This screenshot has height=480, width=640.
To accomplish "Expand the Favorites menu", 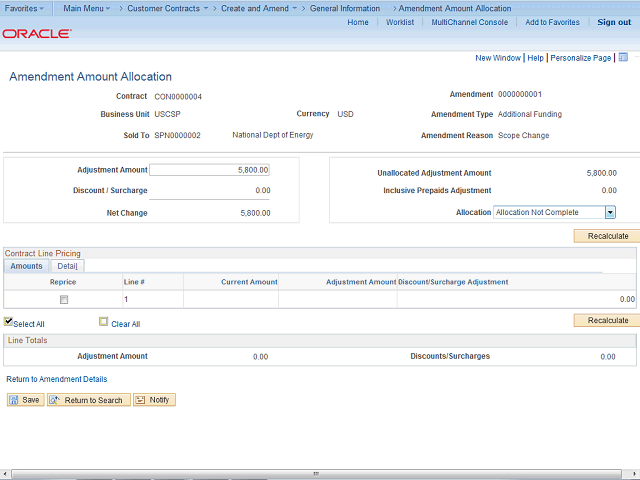I will (x=25, y=8).
